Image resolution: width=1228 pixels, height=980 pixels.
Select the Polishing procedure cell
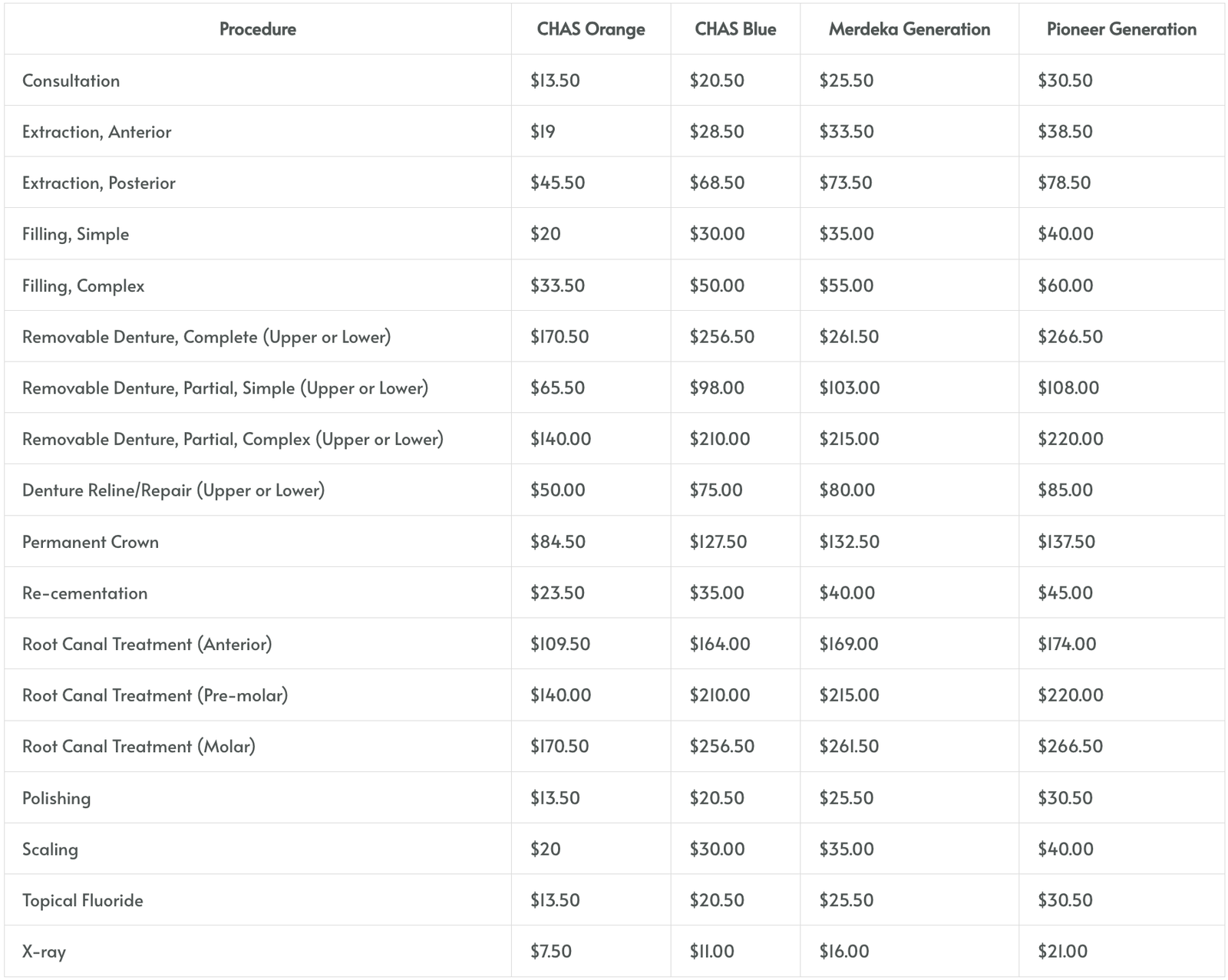tap(57, 798)
